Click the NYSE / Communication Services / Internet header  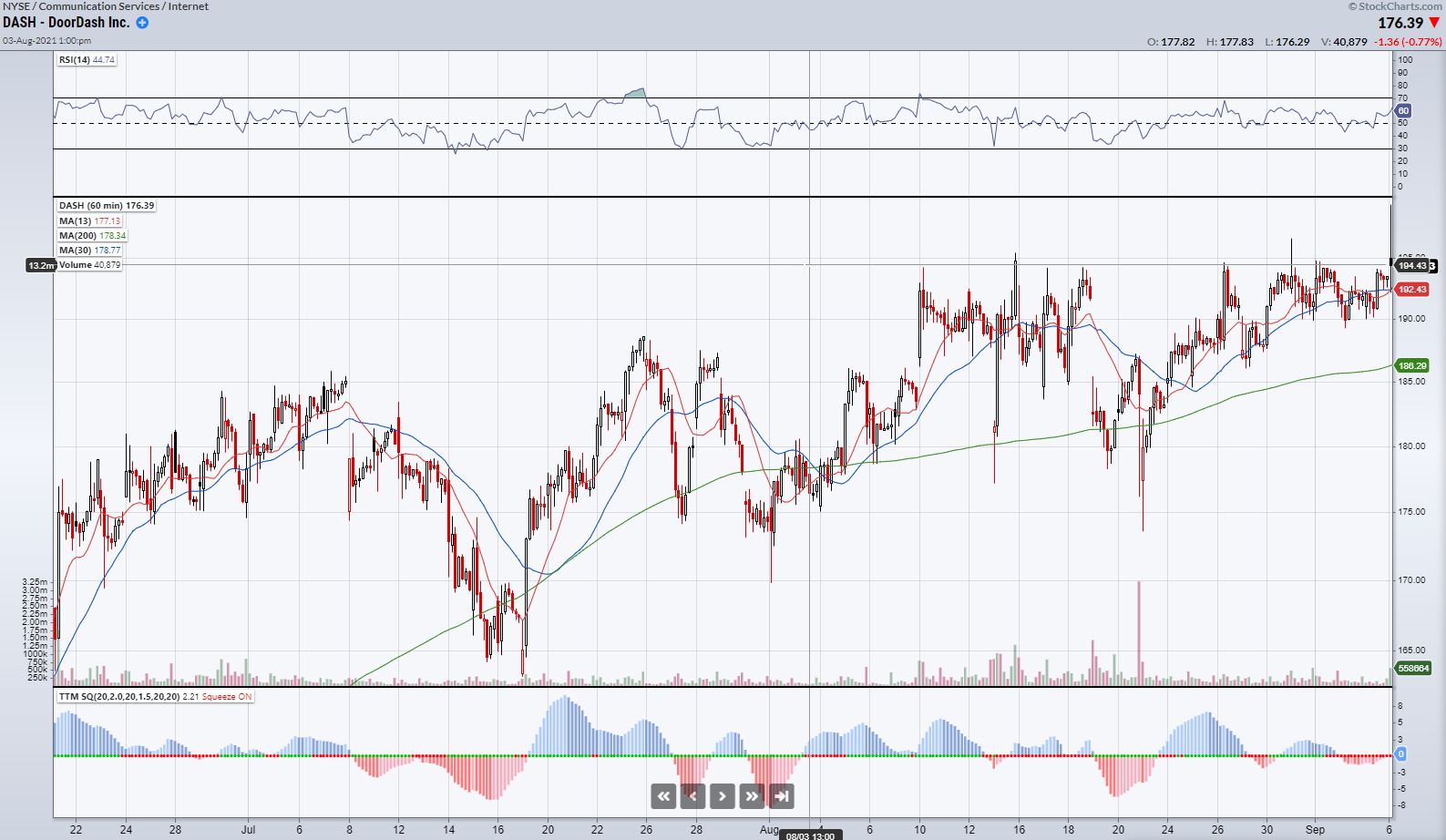point(106,6)
